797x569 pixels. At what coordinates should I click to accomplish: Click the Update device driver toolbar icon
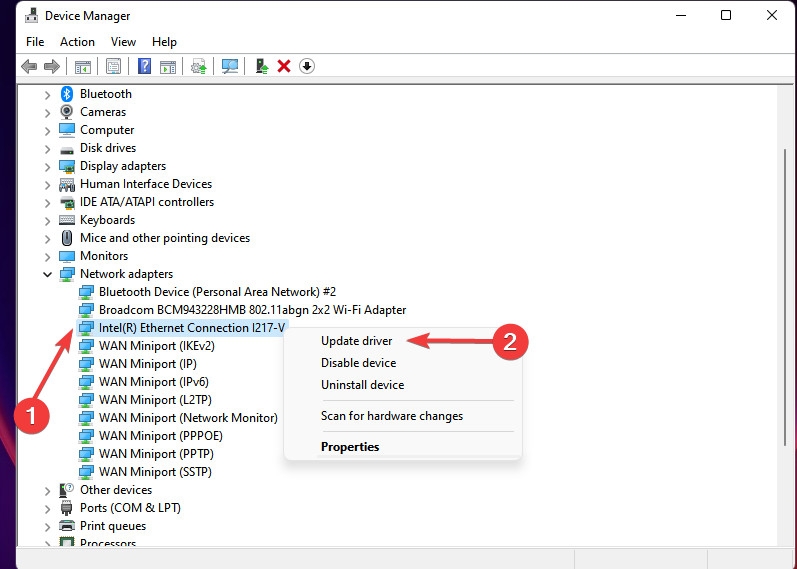(x=199, y=66)
